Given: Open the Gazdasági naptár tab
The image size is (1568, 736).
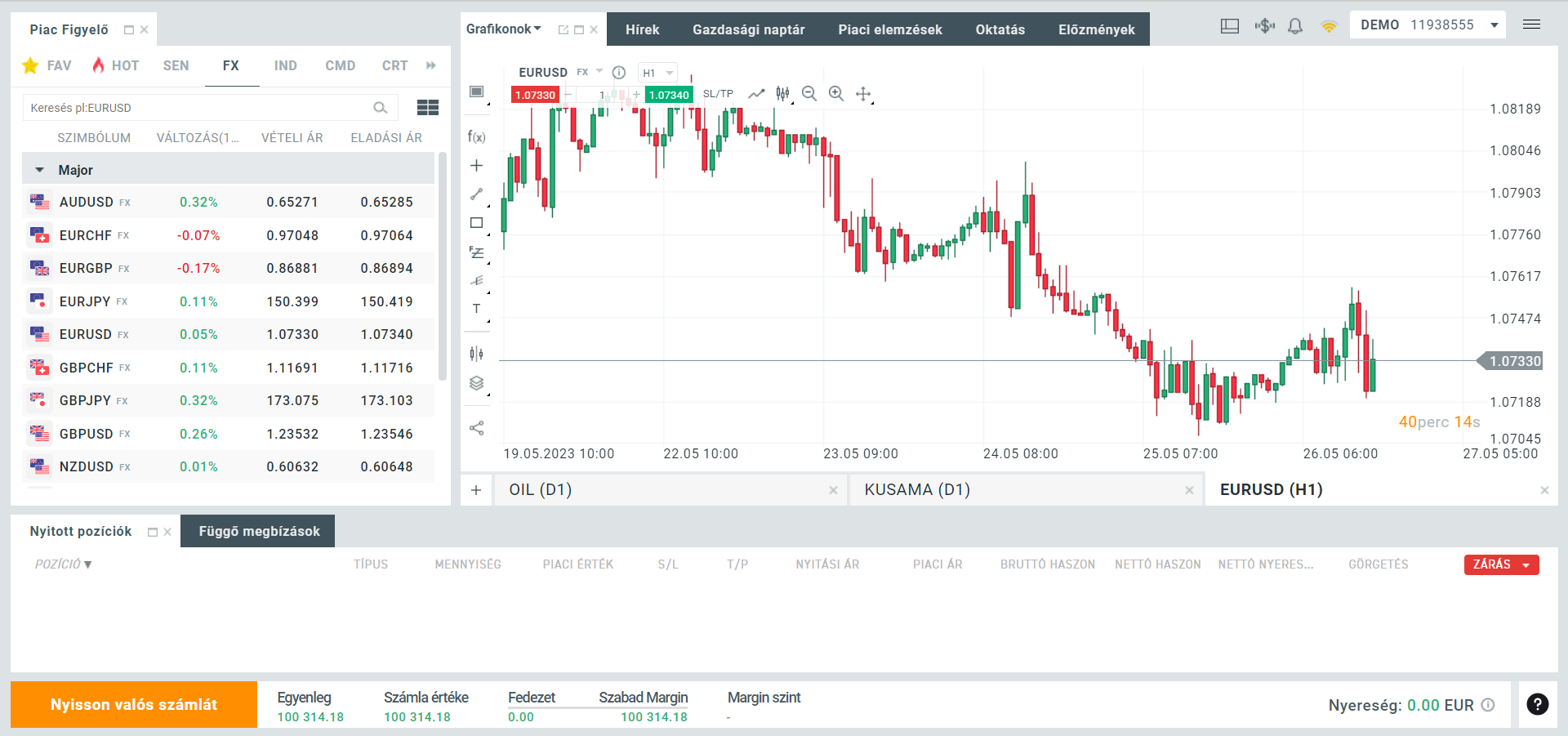Looking at the screenshot, I should click(749, 29).
